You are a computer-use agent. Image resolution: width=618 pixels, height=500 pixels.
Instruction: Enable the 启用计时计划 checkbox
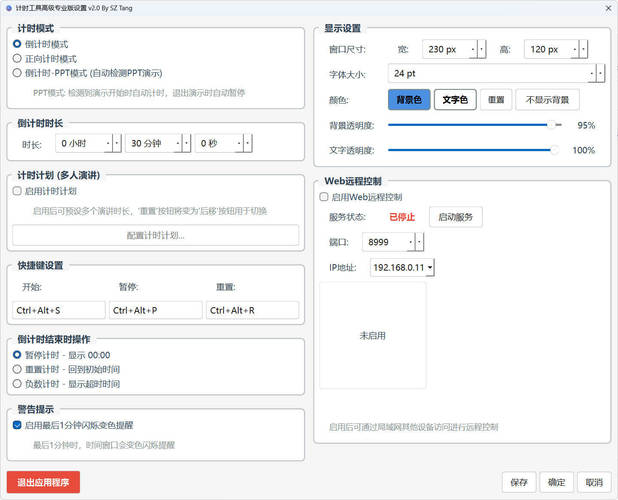(x=17, y=191)
